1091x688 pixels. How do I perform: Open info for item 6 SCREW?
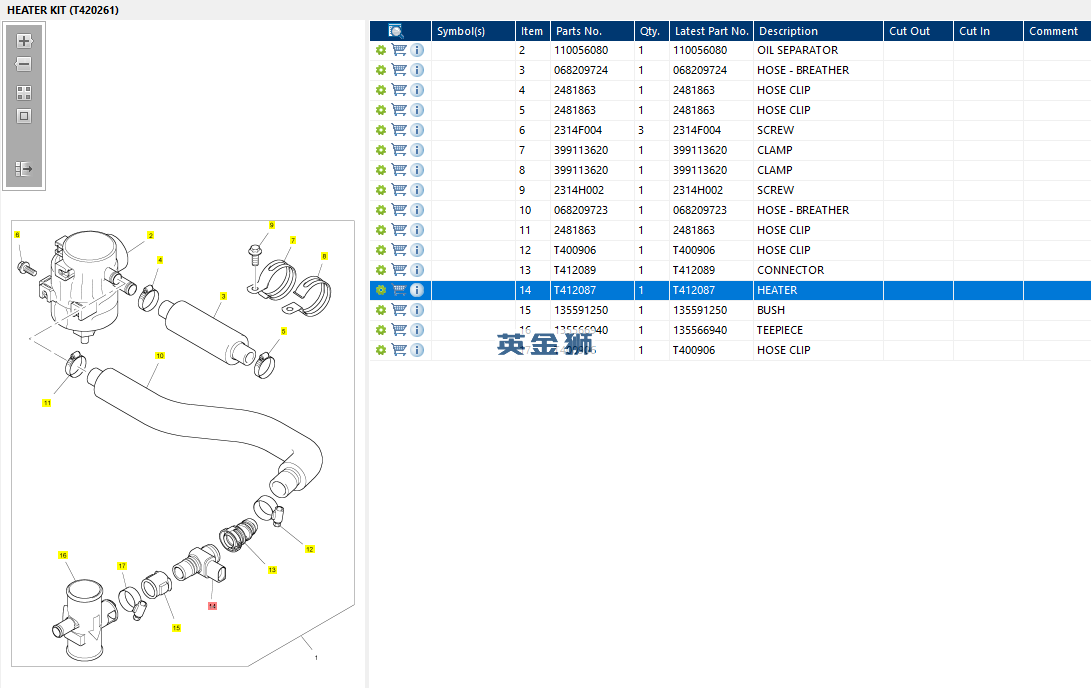pyautogui.click(x=417, y=130)
